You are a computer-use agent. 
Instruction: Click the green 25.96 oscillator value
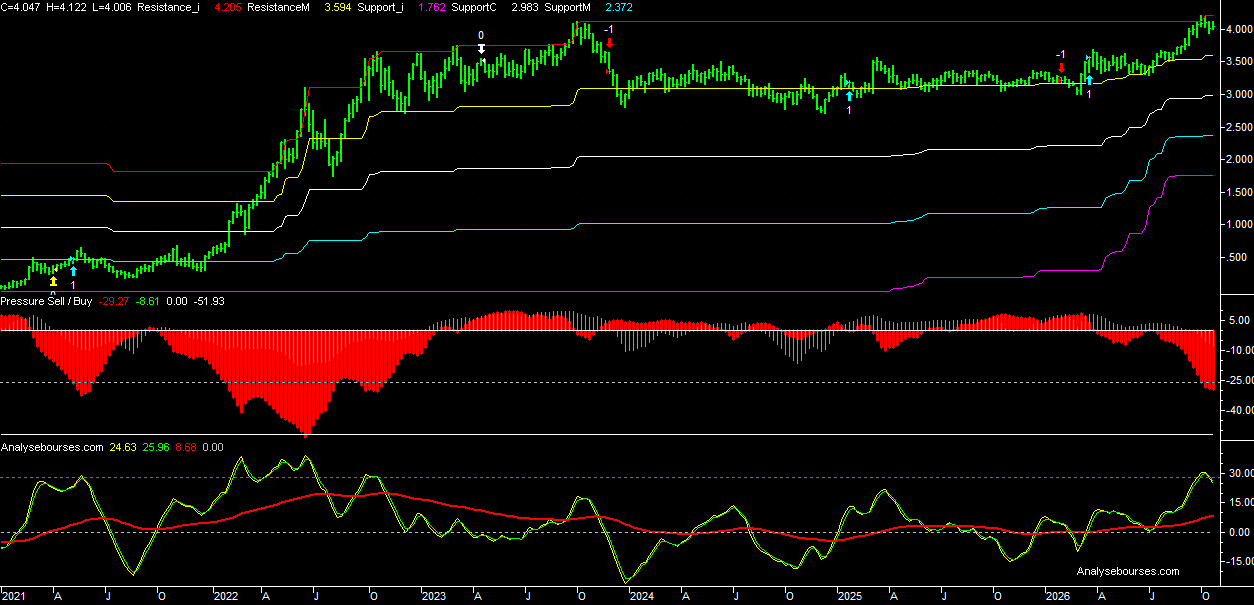(157, 447)
